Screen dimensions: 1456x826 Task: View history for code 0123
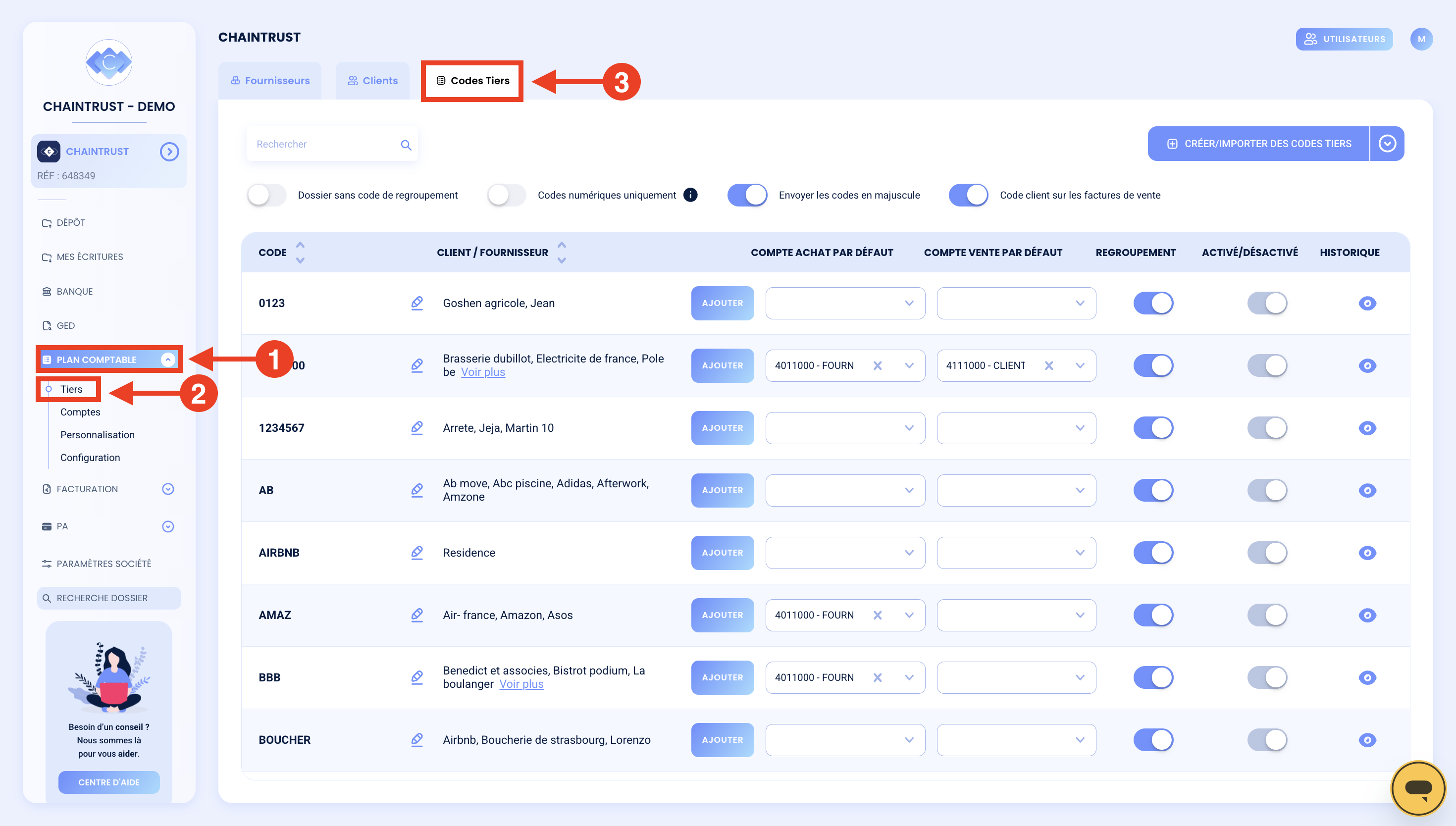tap(1367, 303)
